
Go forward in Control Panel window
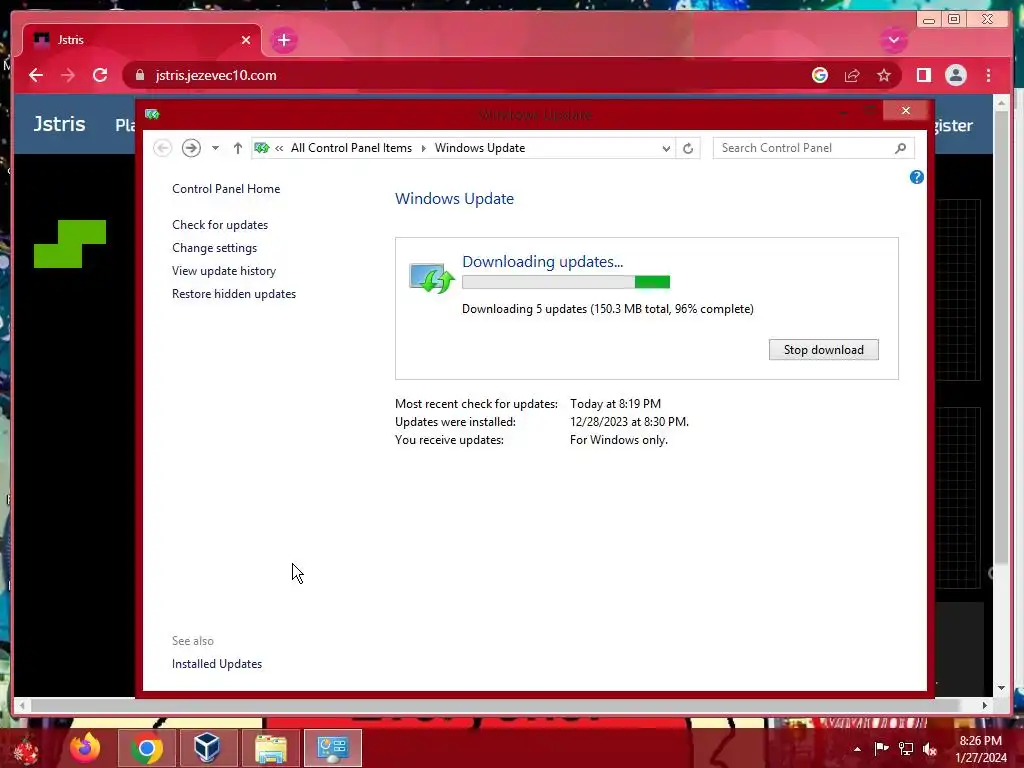(191, 148)
